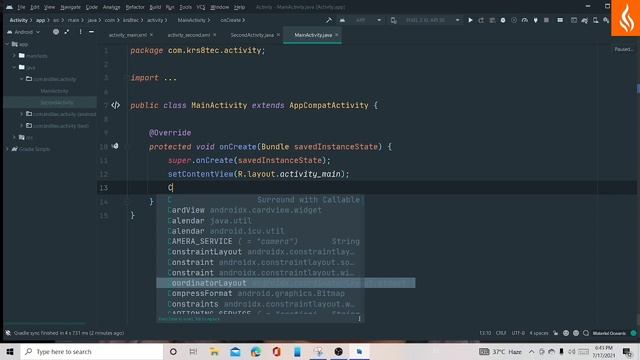The image size is (640, 360).
Task: Collapse the app module tree node
Action: point(7,44)
